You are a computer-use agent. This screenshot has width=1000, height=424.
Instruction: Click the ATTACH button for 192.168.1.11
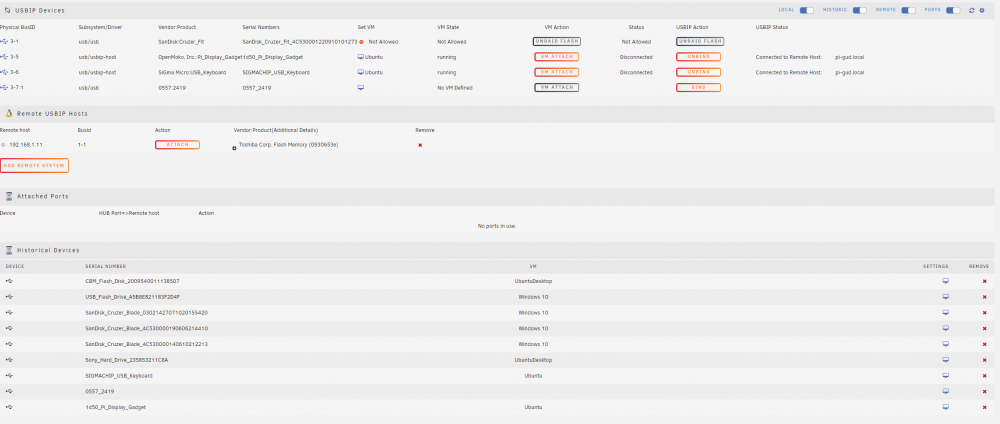tap(177, 145)
